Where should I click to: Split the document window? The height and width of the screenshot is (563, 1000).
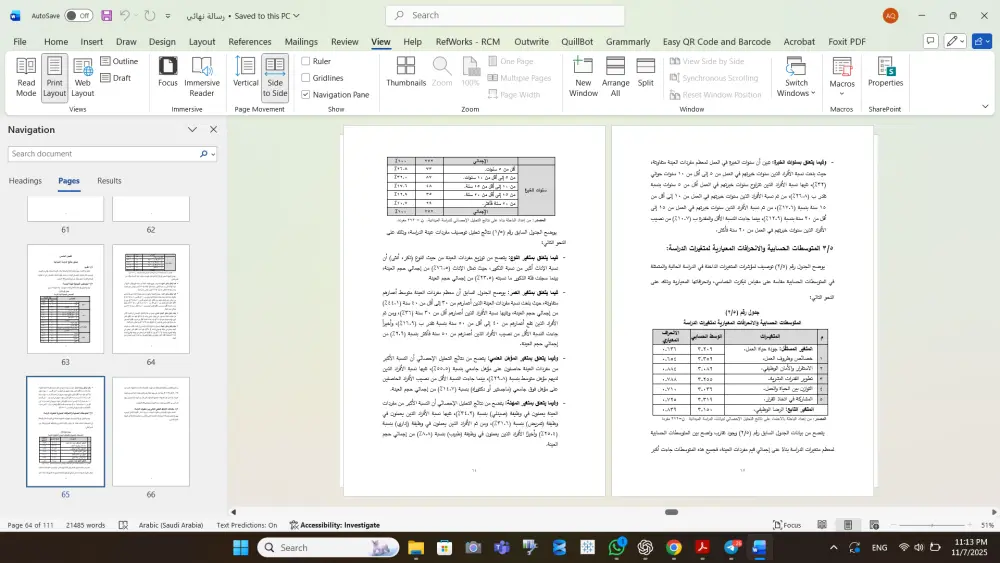(645, 71)
